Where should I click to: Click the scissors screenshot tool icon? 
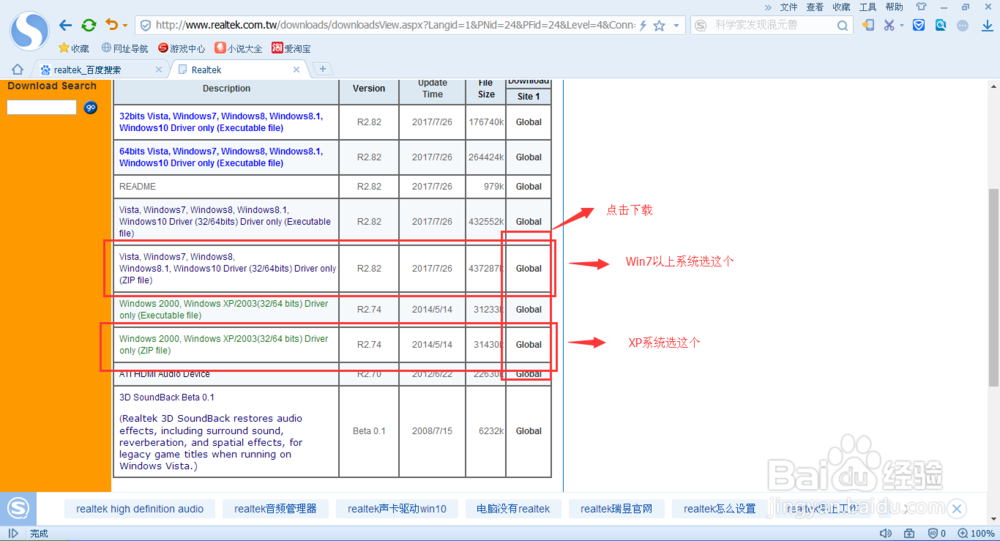point(888,25)
